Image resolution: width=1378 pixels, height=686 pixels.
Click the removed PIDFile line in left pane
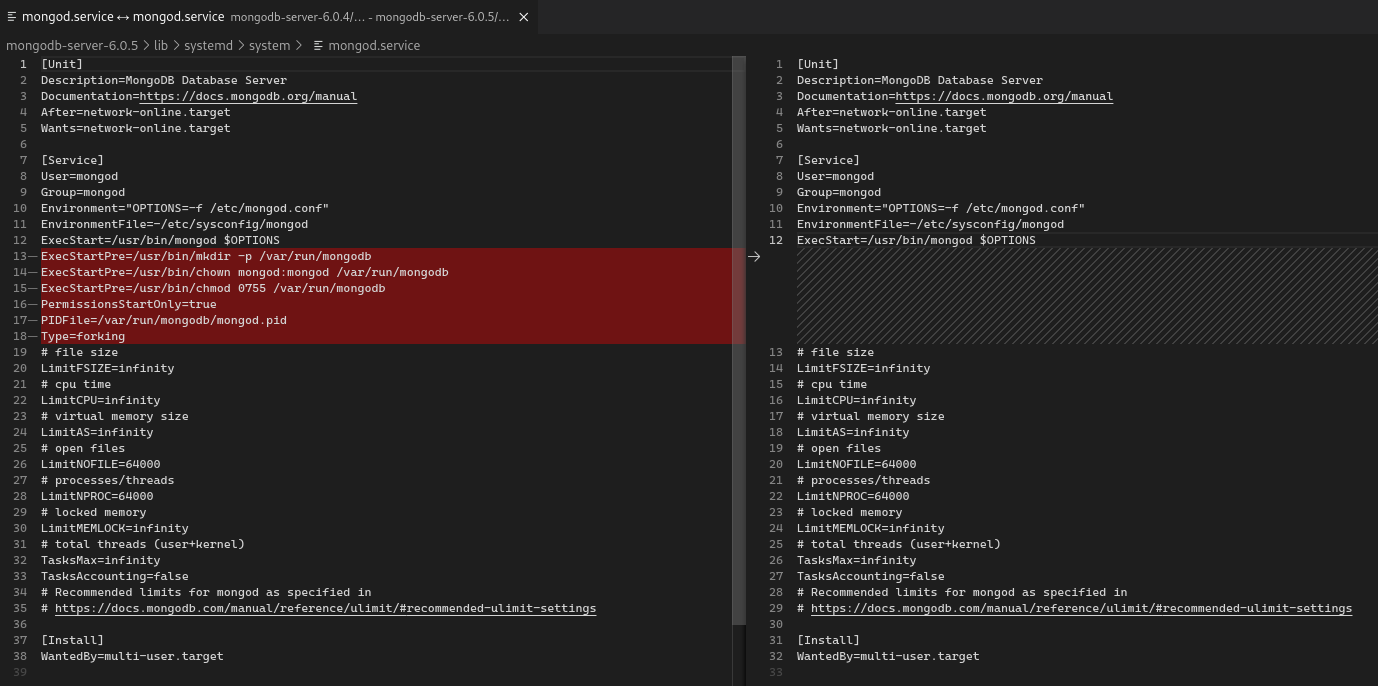coord(163,320)
